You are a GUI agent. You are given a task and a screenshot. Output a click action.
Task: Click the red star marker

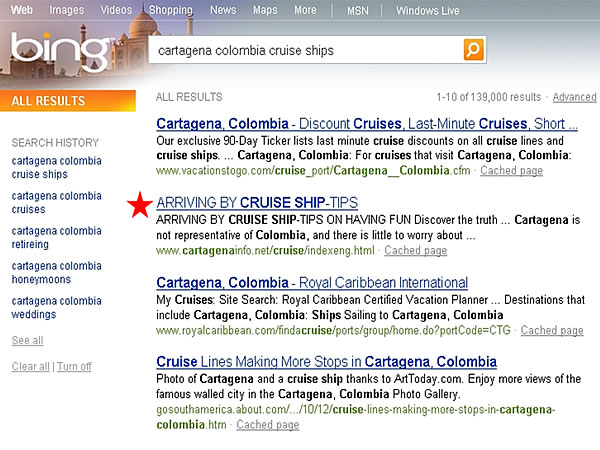point(140,205)
